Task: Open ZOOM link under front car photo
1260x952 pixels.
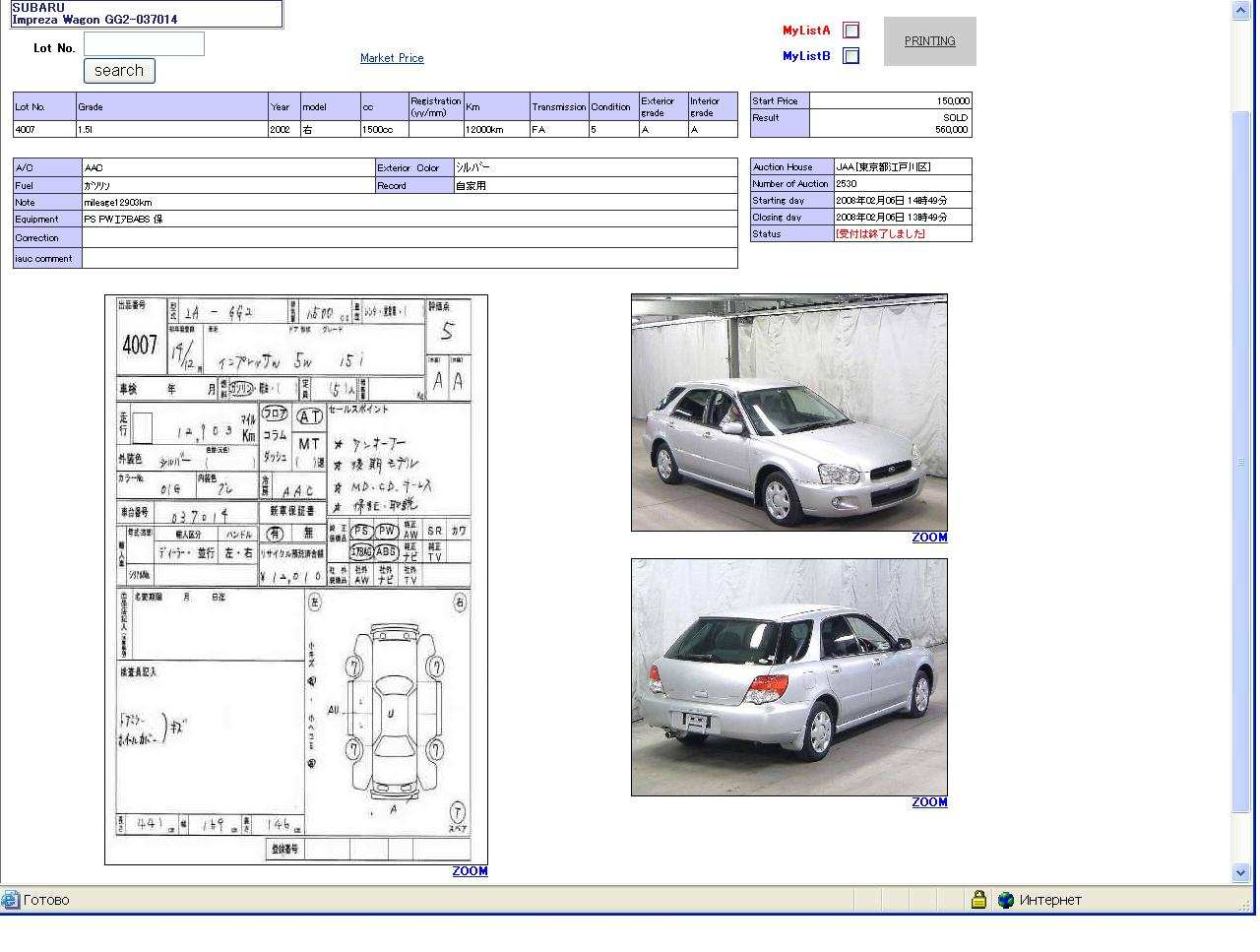Action: point(929,538)
